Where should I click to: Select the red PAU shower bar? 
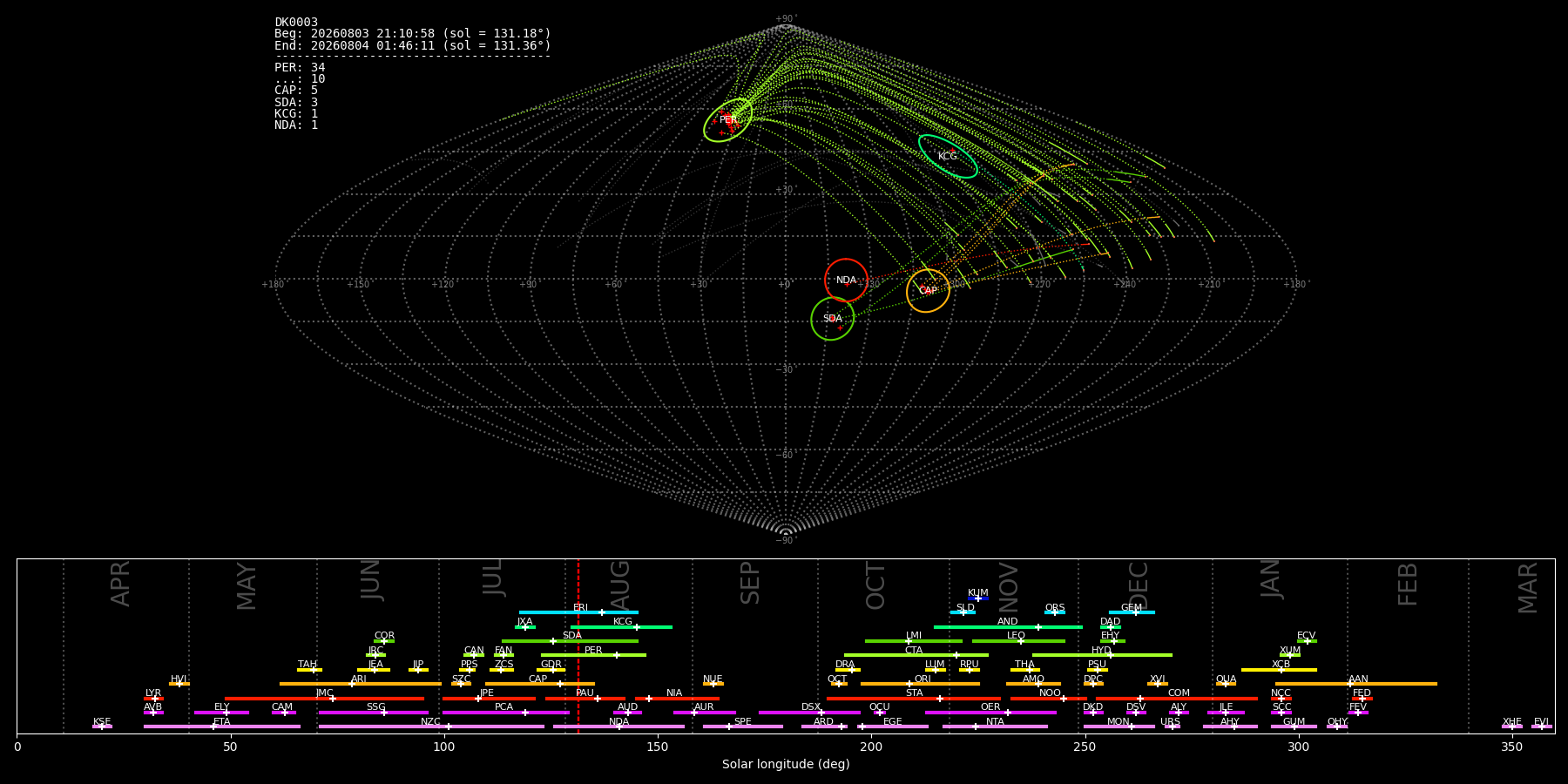point(585,699)
